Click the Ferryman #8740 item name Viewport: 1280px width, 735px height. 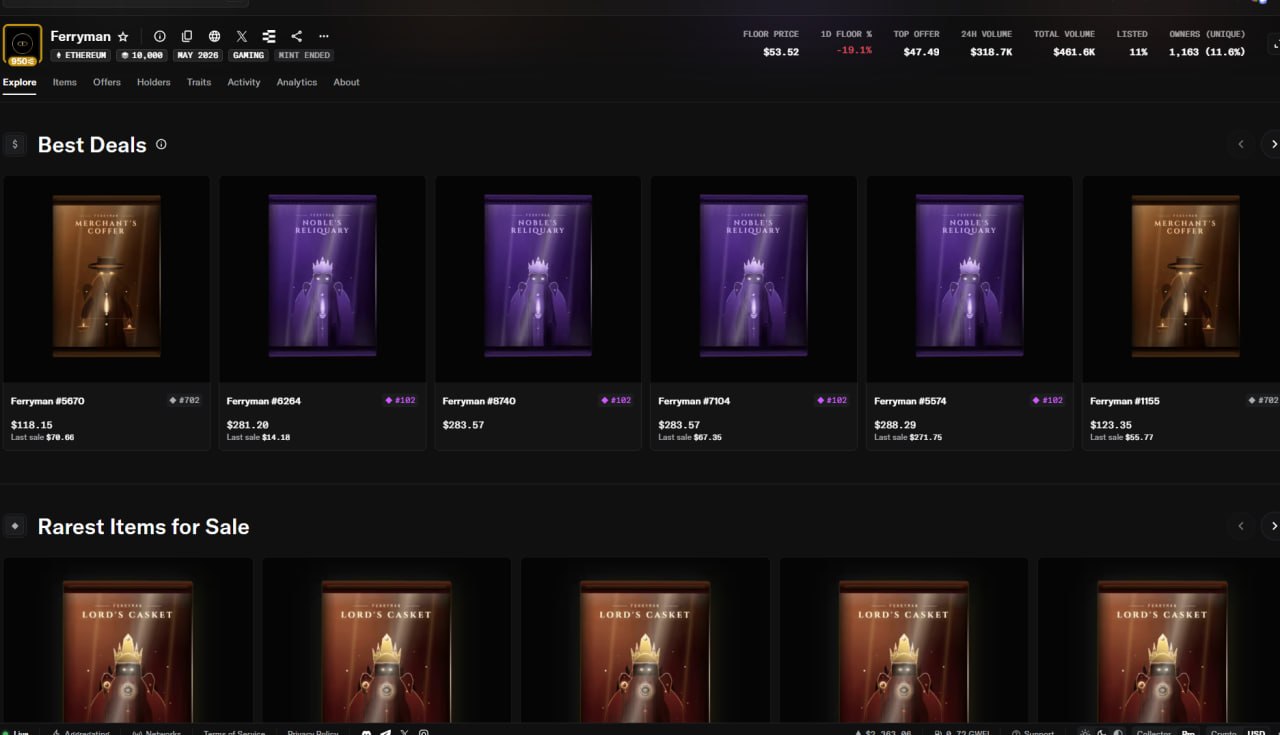point(480,401)
